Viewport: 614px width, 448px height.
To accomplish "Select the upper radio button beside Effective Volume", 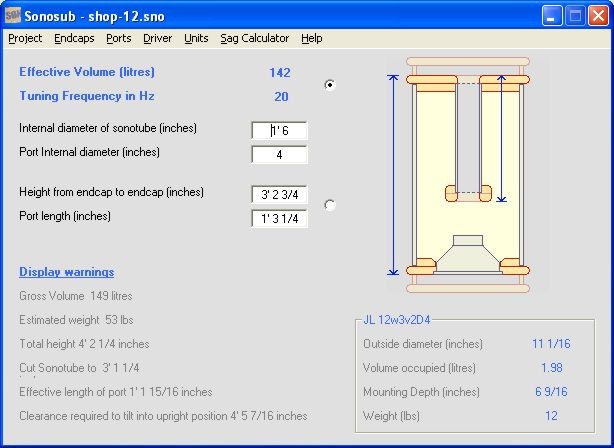I will (x=330, y=85).
